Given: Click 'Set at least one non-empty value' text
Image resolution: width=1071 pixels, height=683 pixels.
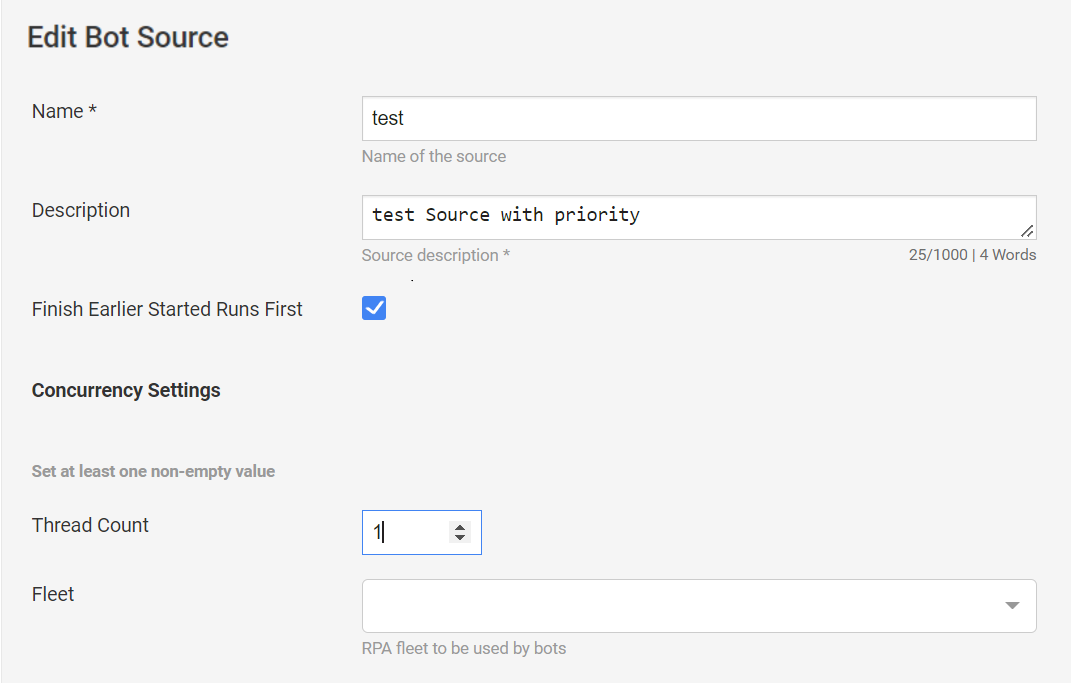Looking at the screenshot, I should (x=153, y=471).
